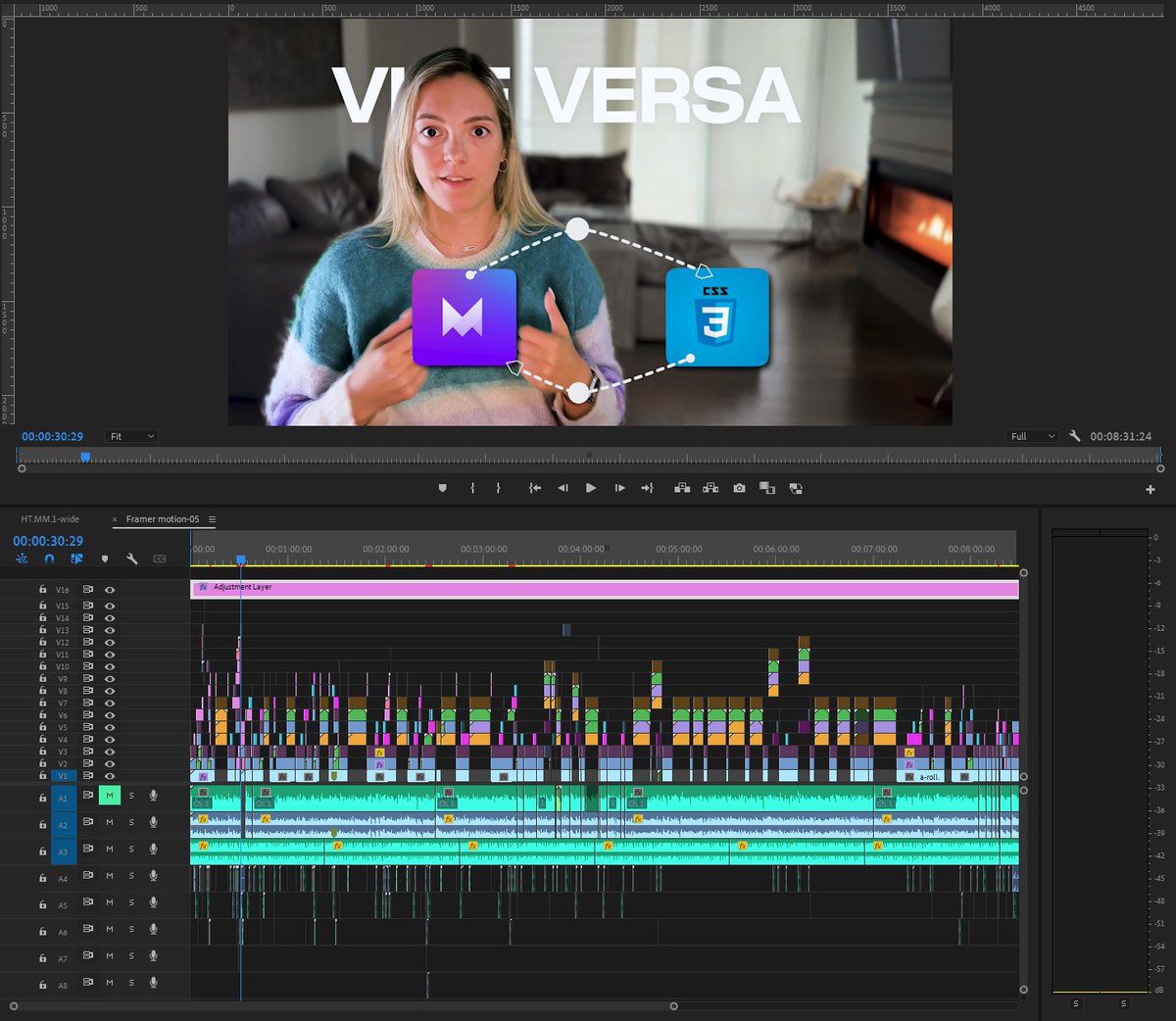
Task: Open Comparison View in the Program monitor
Action: (x=767, y=488)
